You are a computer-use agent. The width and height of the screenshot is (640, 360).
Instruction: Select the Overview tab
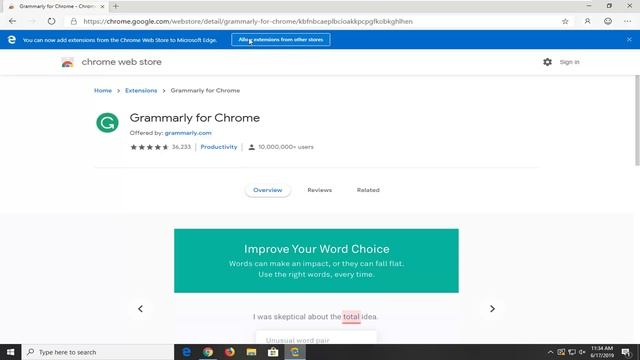tap(267, 190)
